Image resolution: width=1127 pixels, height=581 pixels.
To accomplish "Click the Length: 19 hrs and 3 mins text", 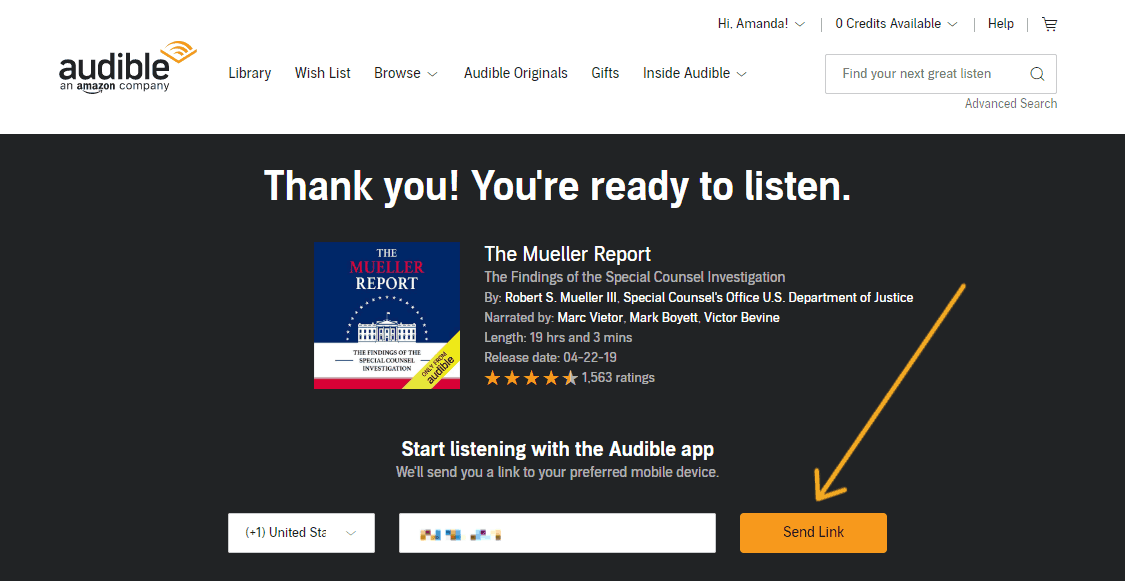I will (558, 337).
